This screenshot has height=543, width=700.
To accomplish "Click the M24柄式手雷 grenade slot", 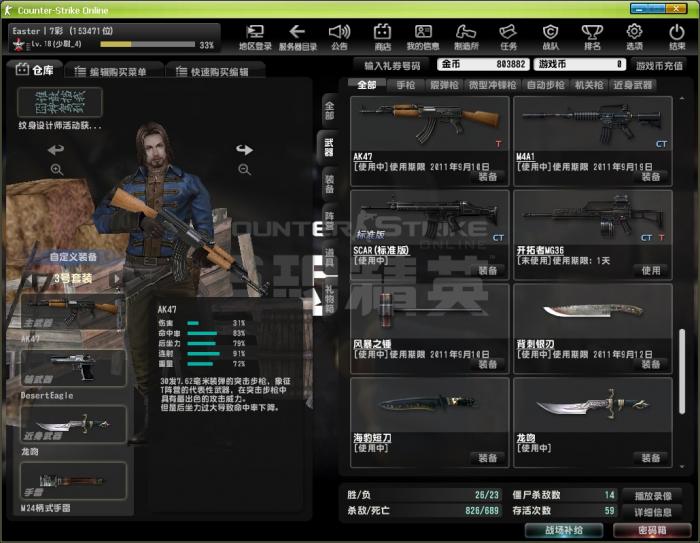I will (x=73, y=481).
